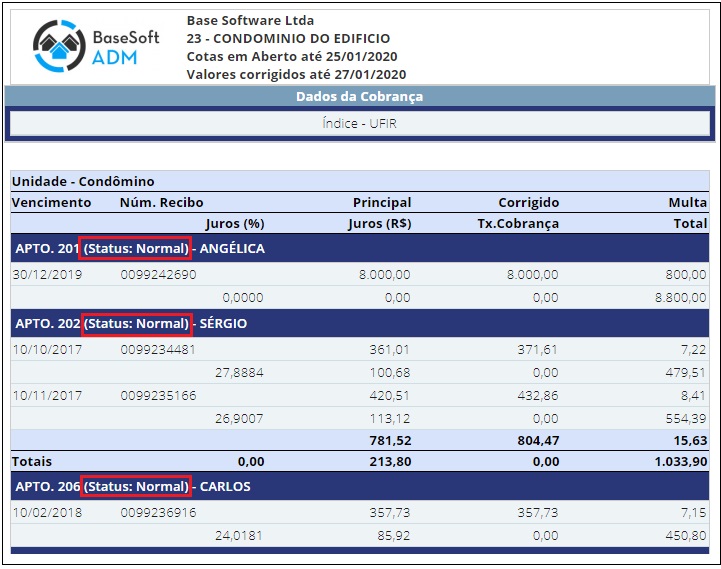The image size is (721, 569).
Task: Open receipt number 0099234481
Action: tap(158, 350)
